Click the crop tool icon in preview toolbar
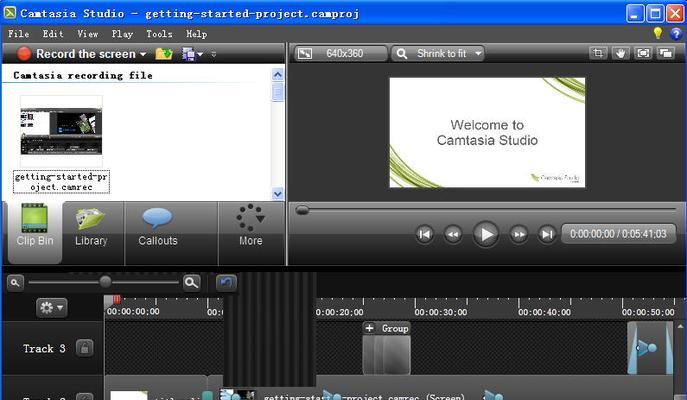 point(598,53)
